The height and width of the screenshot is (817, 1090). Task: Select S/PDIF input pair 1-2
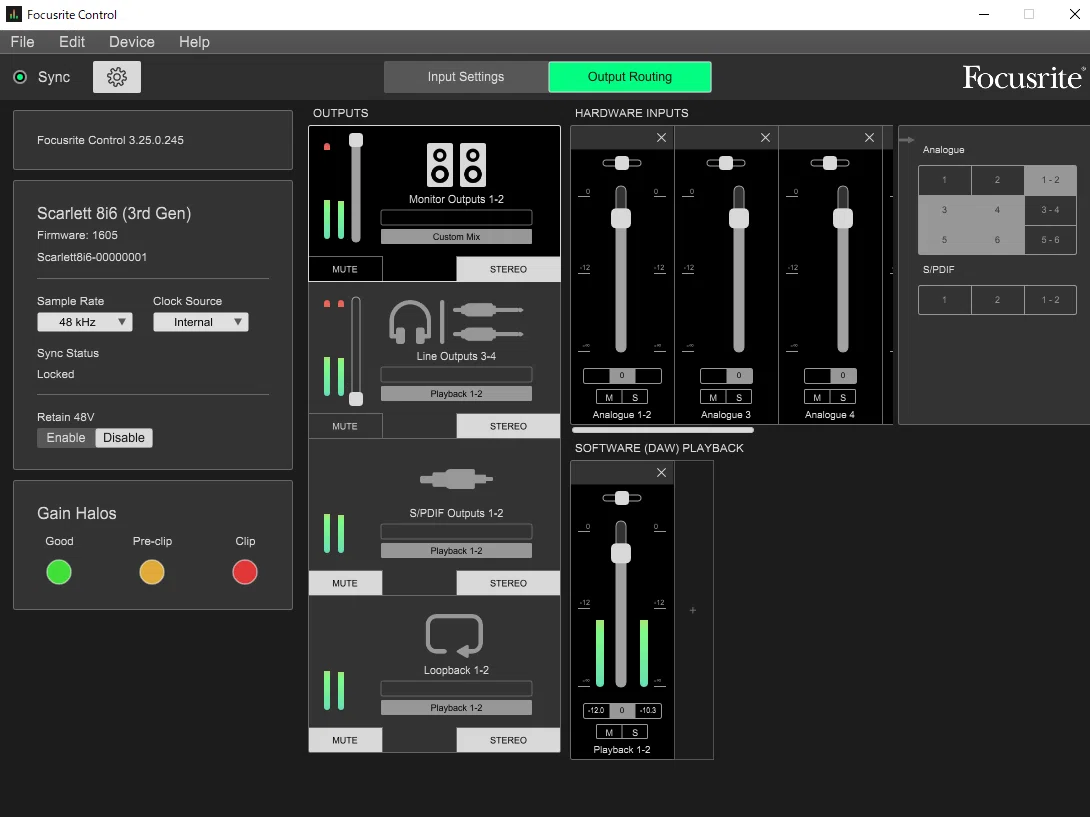[1050, 300]
